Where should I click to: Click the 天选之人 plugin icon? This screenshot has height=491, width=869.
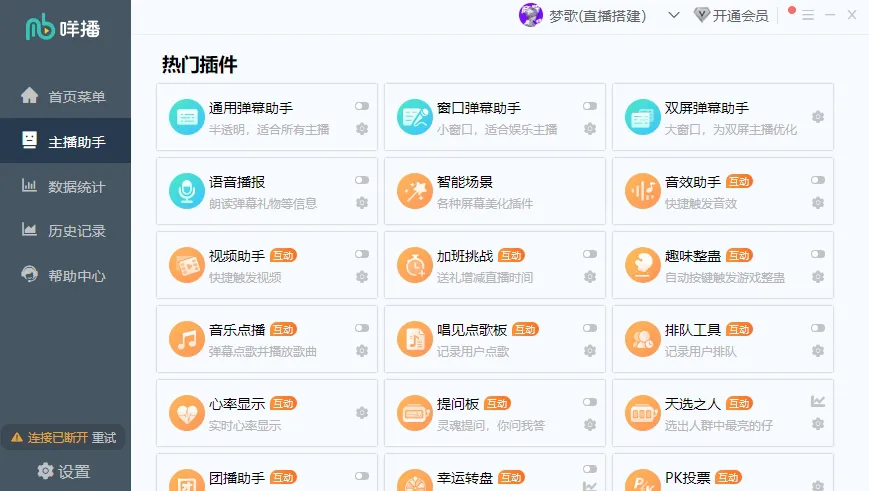pyautogui.click(x=642, y=413)
